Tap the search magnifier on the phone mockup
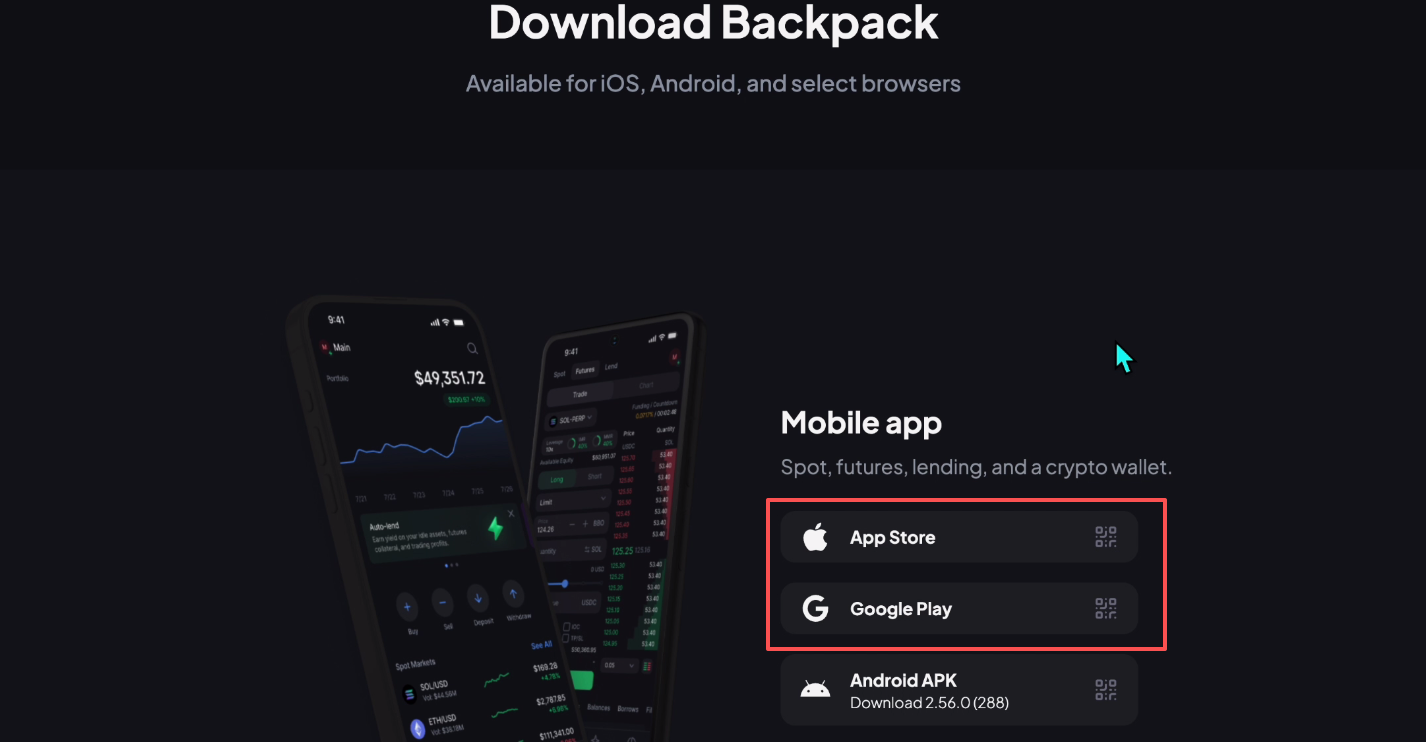This screenshot has width=1426, height=742. [472, 348]
